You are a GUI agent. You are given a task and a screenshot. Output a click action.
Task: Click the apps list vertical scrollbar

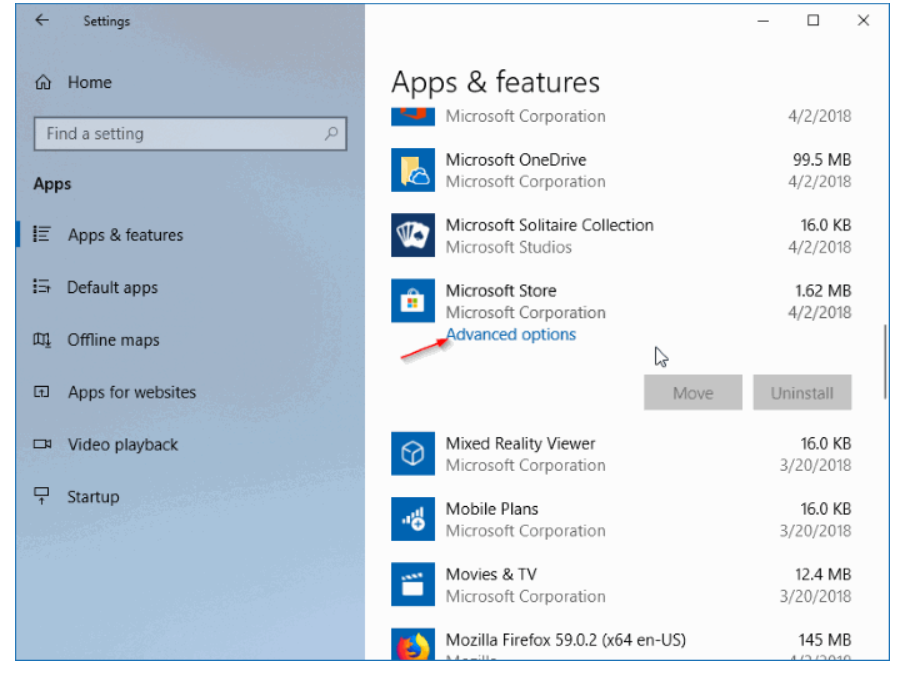pyautogui.click(x=885, y=362)
